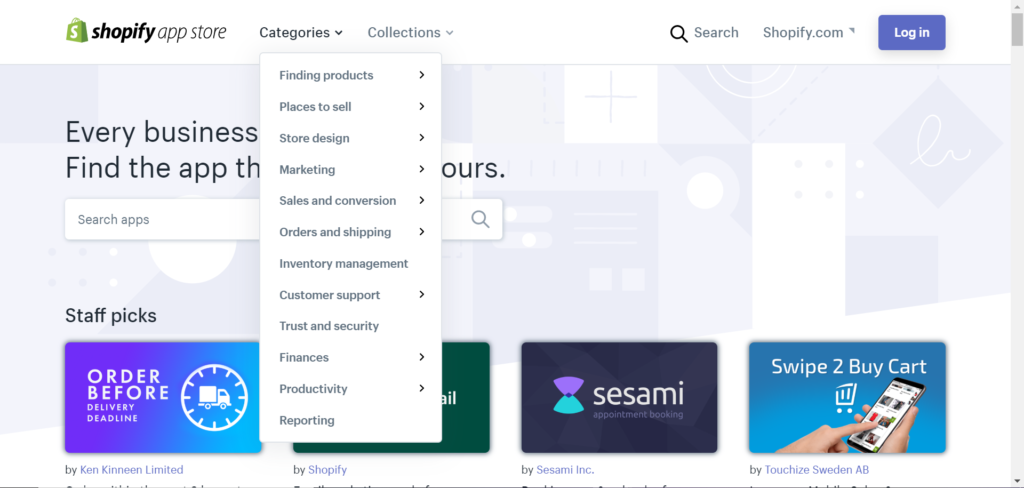Viewport: 1024px width, 488px height.
Task: Open the Sesami Inc. developer link
Action: [565, 470]
